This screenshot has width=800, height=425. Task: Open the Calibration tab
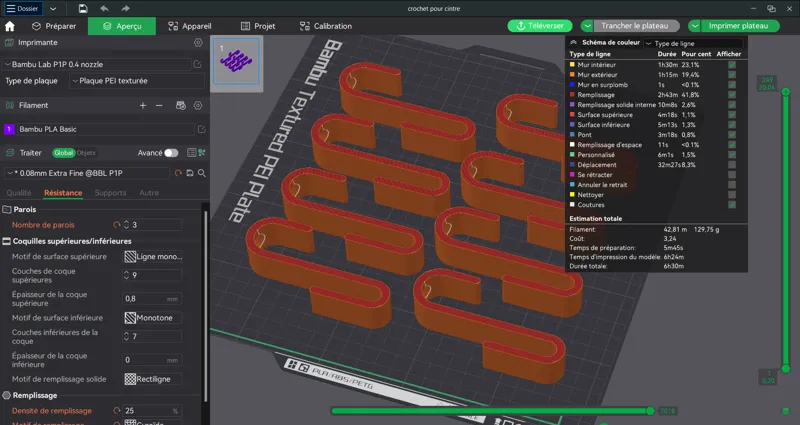326,26
